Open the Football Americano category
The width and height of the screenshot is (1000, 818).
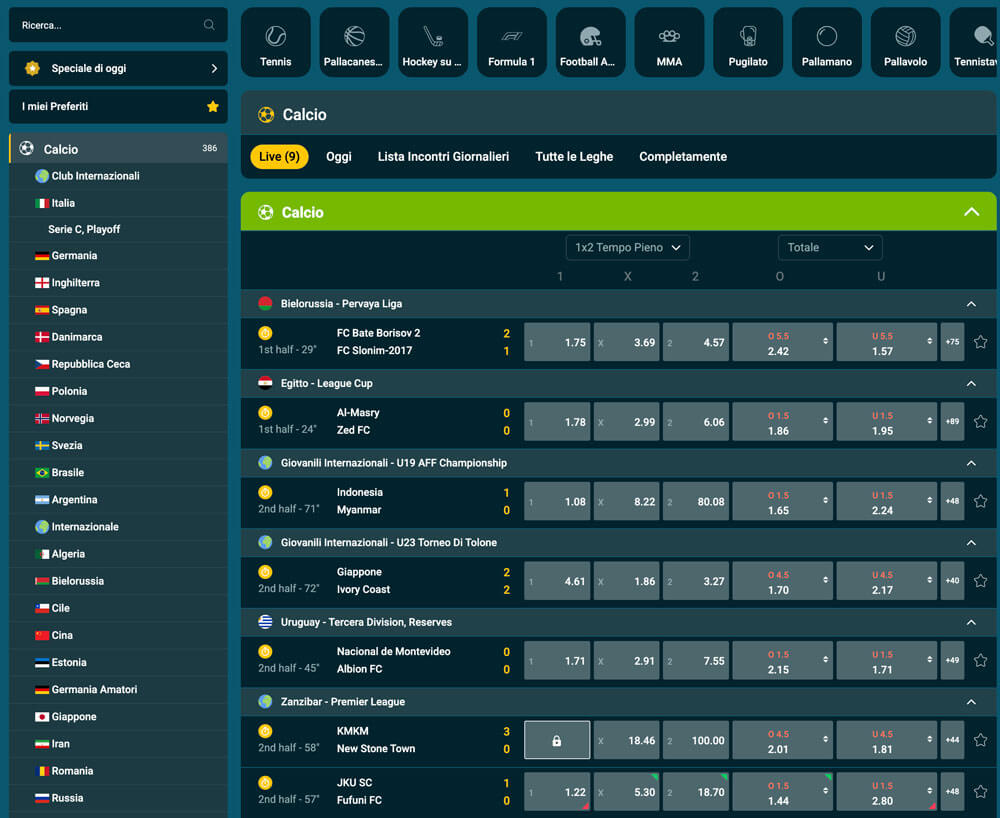(590, 43)
